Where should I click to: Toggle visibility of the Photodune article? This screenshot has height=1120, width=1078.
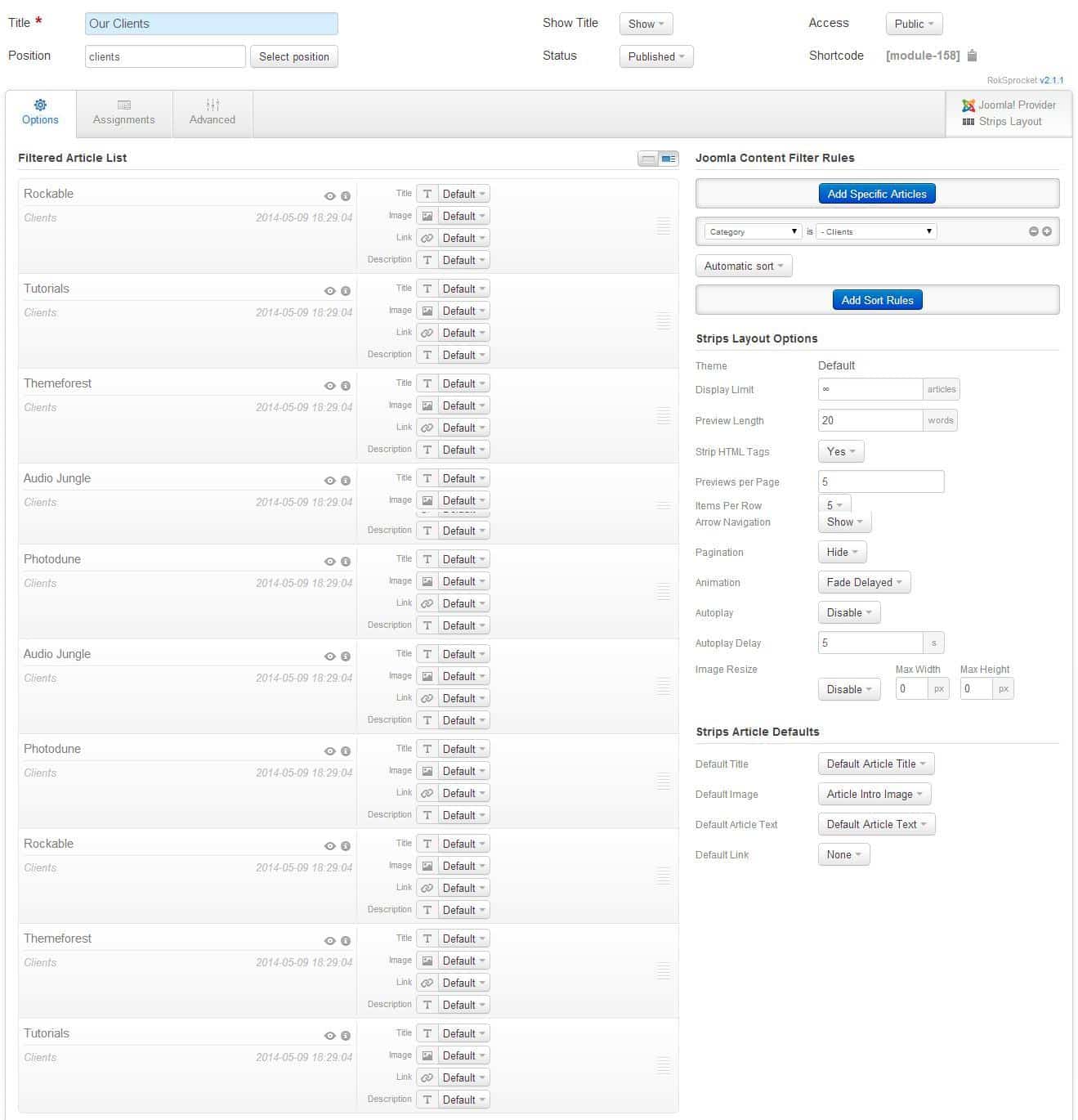click(x=330, y=562)
